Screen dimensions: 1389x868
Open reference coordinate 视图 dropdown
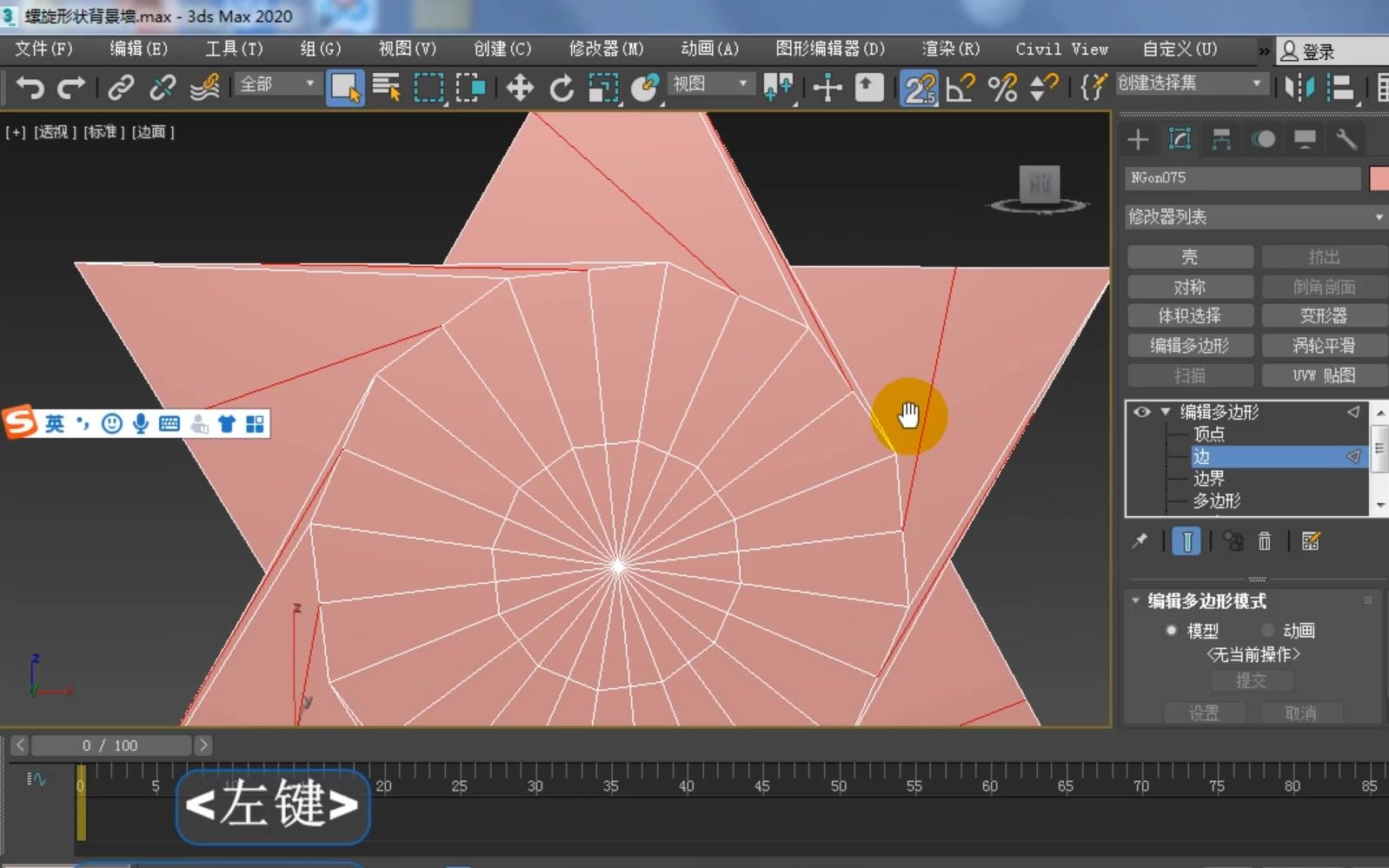tap(710, 83)
